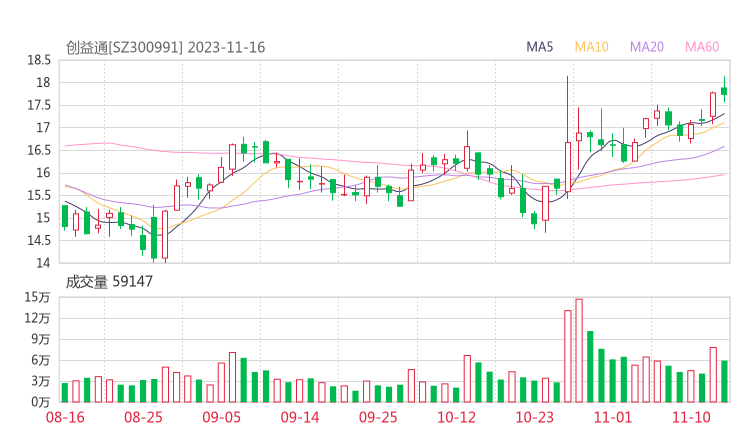The width and height of the screenshot is (740, 440).
Task: Click the pink MA60 legend label
Action: coord(702,47)
